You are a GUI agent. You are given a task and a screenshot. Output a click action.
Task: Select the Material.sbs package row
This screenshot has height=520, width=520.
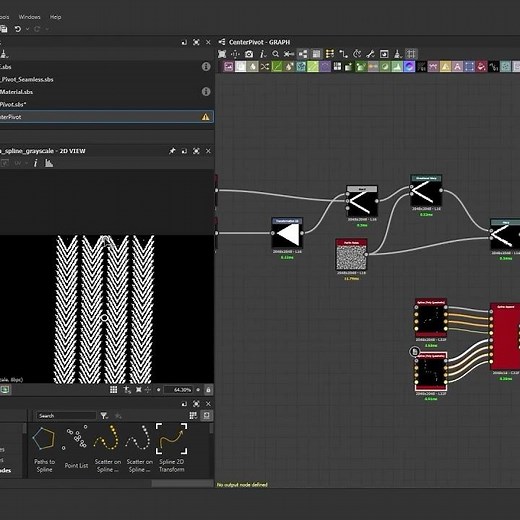[x=107, y=92]
